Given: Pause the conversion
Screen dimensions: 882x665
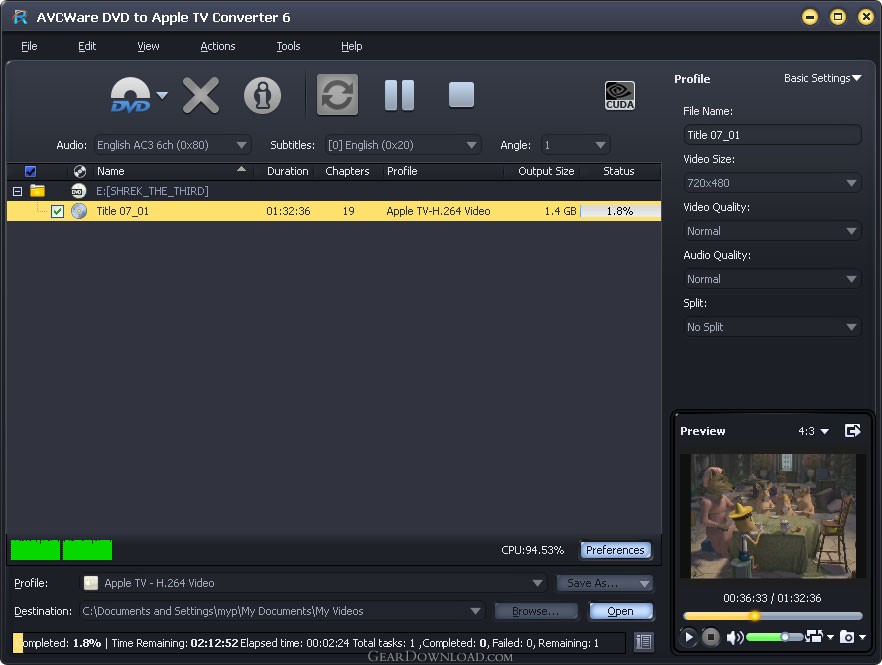Looking at the screenshot, I should pyautogui.click(x=399, y=95).
